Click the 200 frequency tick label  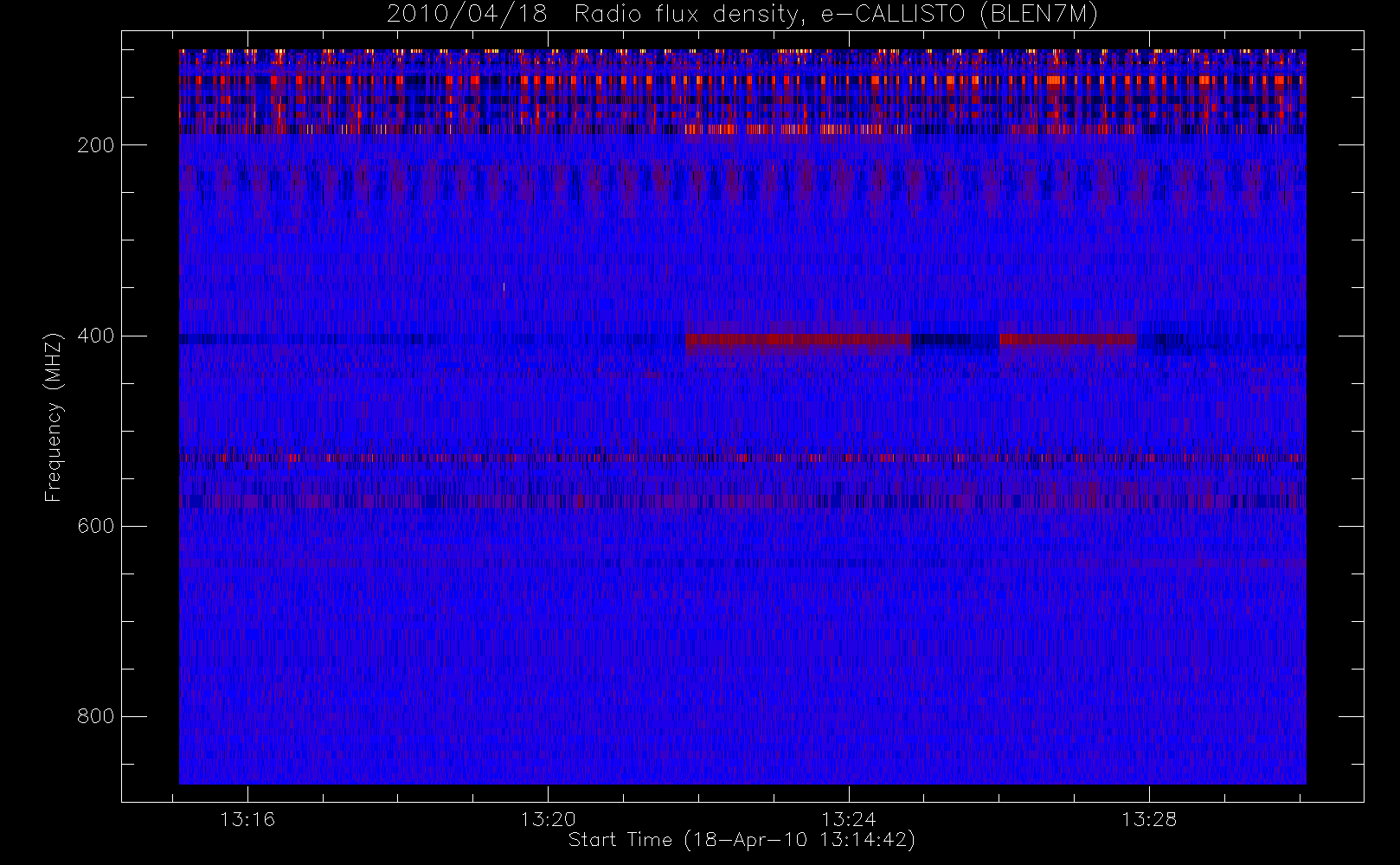tap(96, 145)
